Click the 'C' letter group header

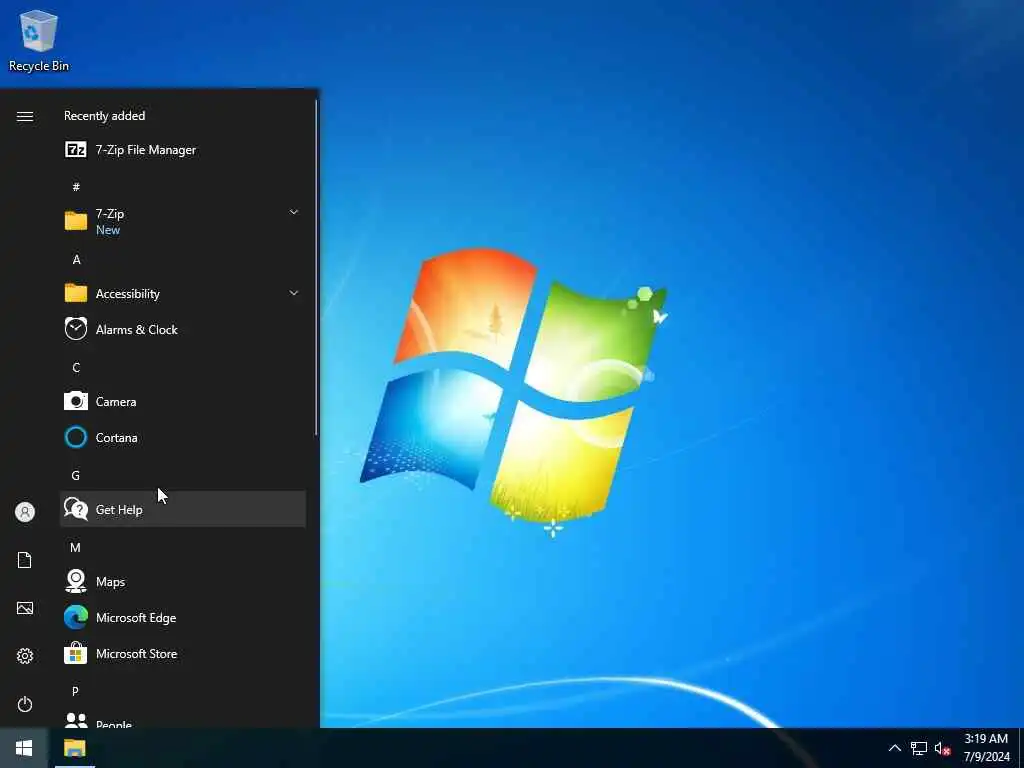[x=76, y=367]
